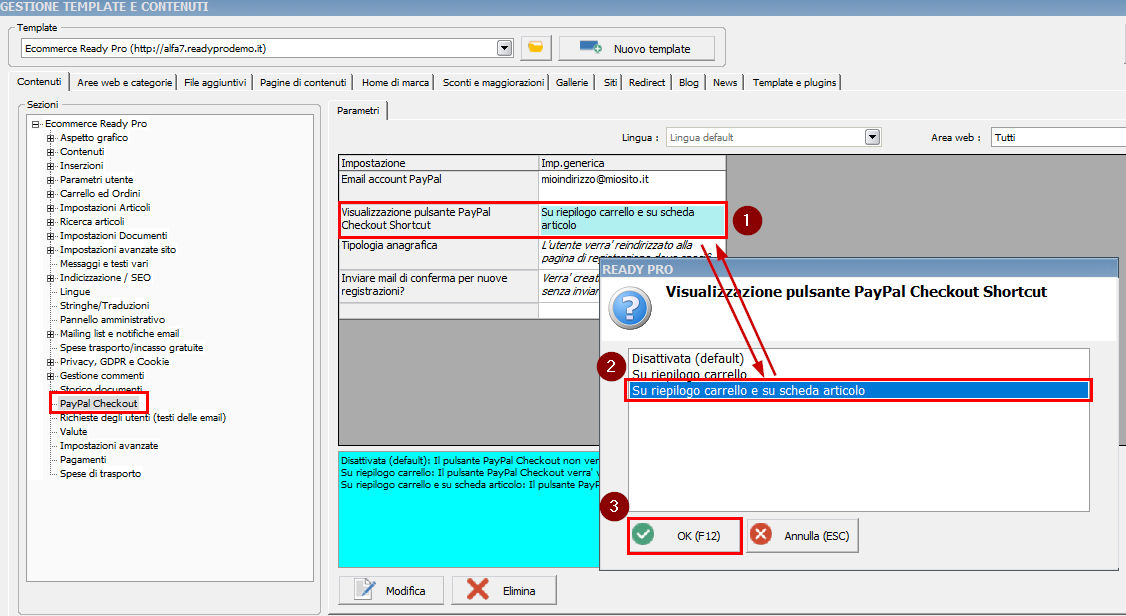
Task: Expand the Contenuti tree node
Action: [x=50, y=152]
